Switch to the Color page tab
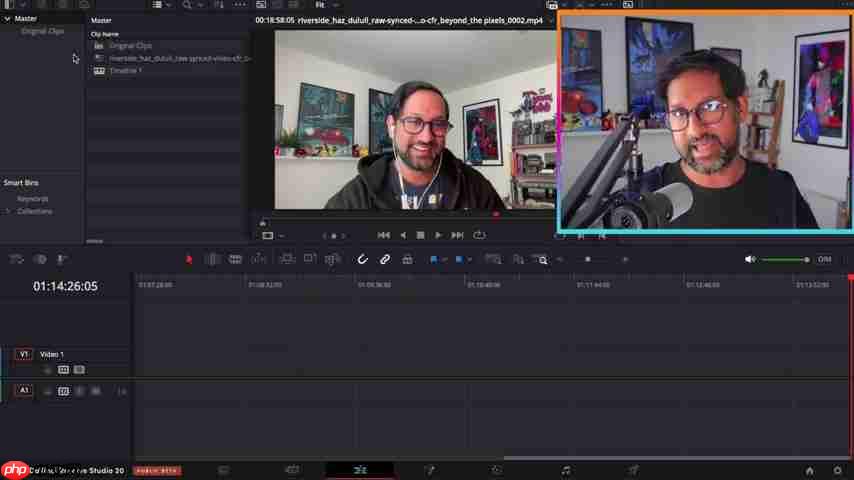Viewport: 854px width, 480px height. point(497,470)
